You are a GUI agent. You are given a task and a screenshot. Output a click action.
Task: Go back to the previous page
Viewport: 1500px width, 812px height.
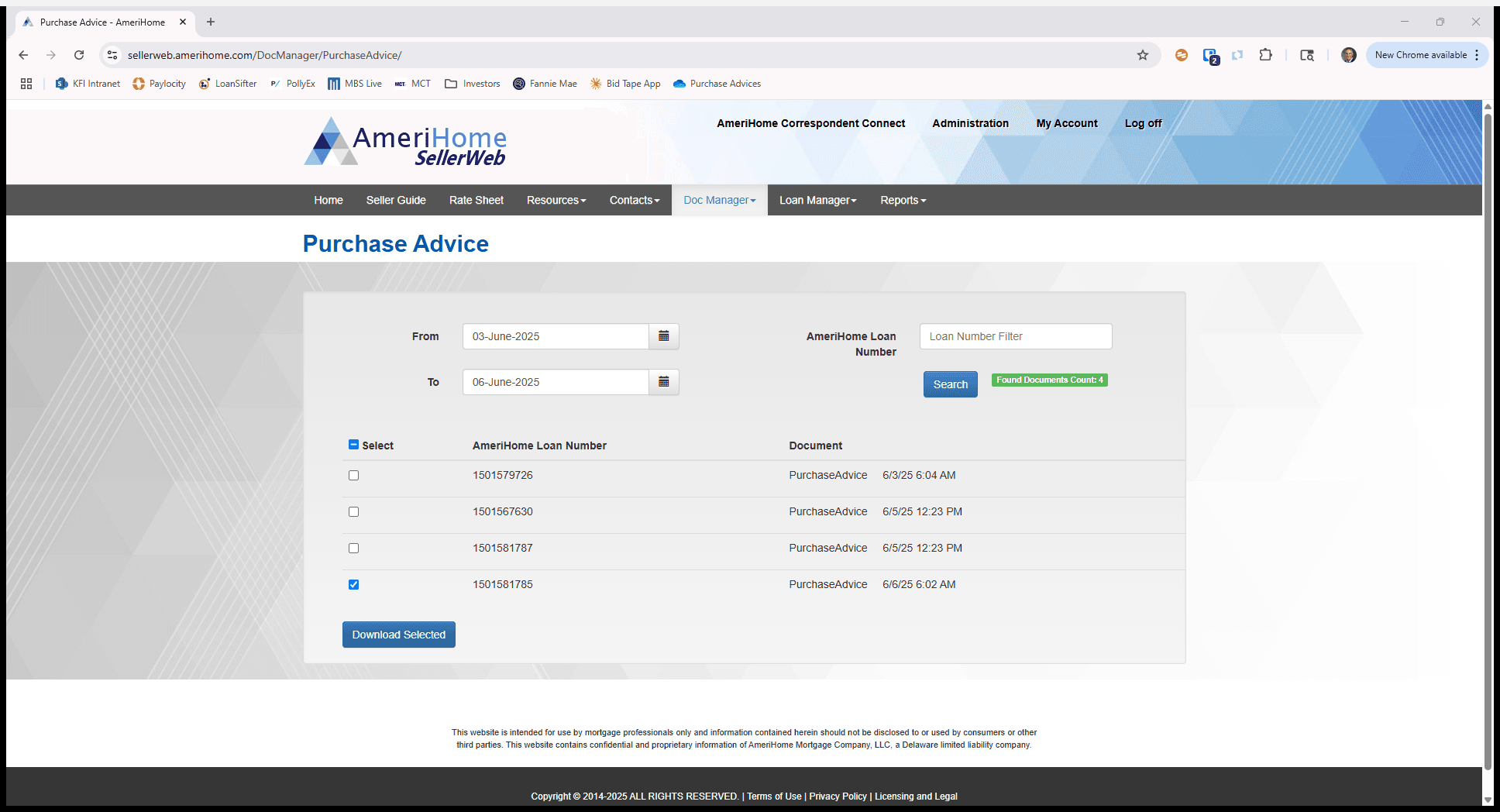23,55
